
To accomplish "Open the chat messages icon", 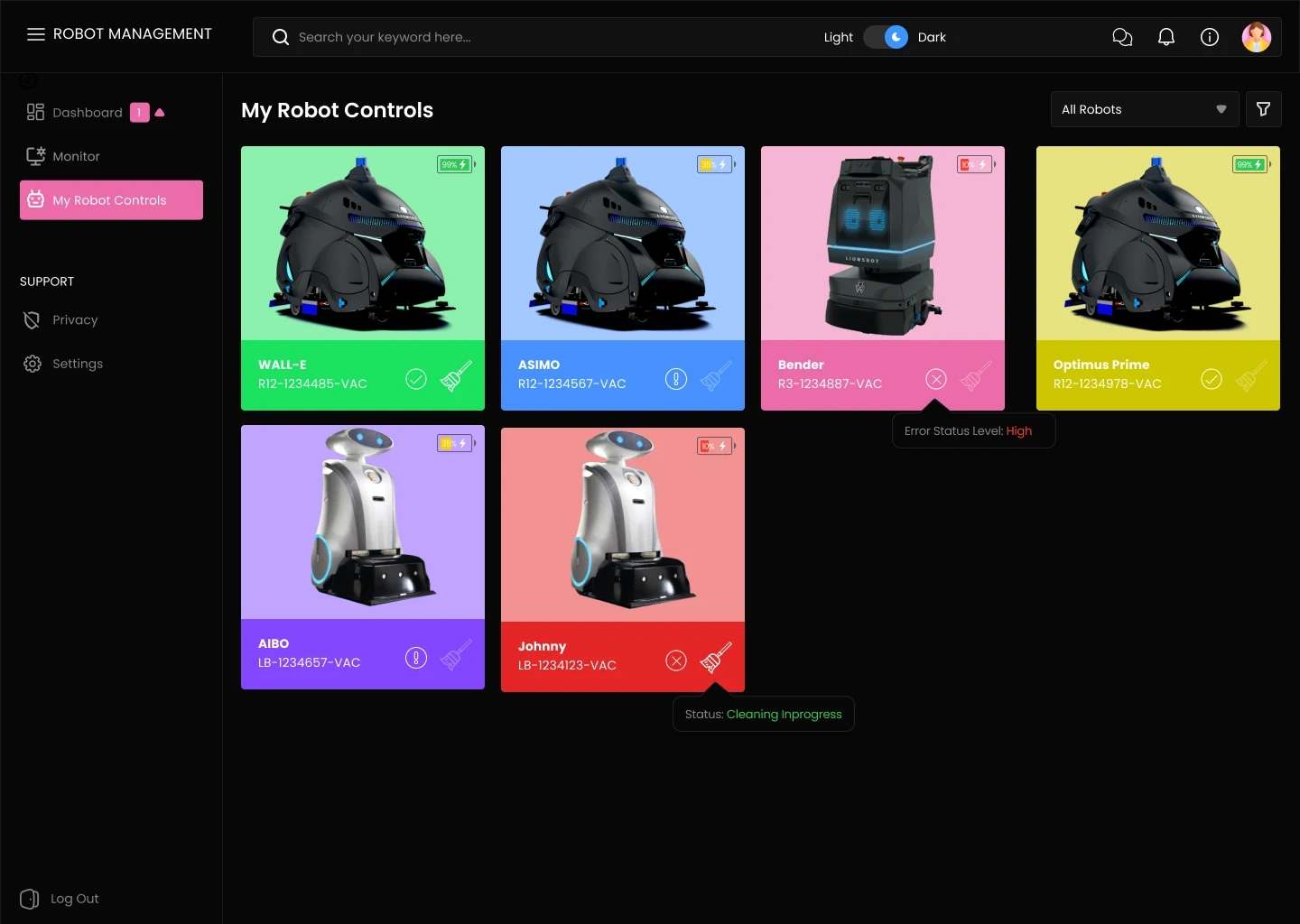I will [x=1122, y=37].
